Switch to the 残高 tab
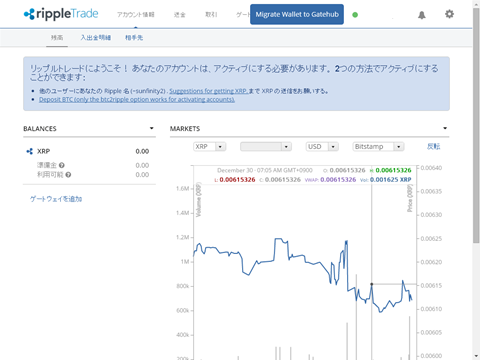 coord(57,38)
